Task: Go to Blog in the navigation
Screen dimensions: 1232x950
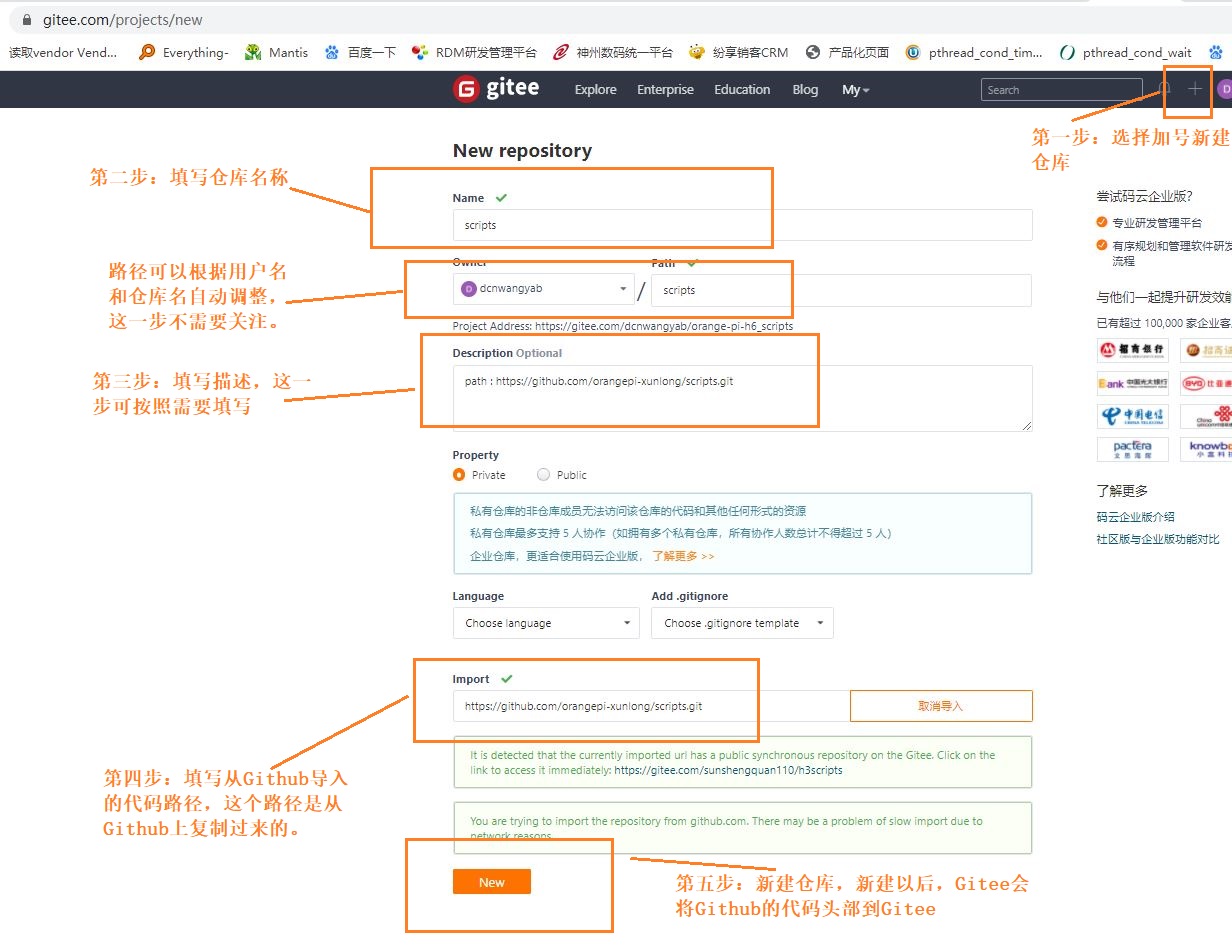Action: [x=805, y=90]
